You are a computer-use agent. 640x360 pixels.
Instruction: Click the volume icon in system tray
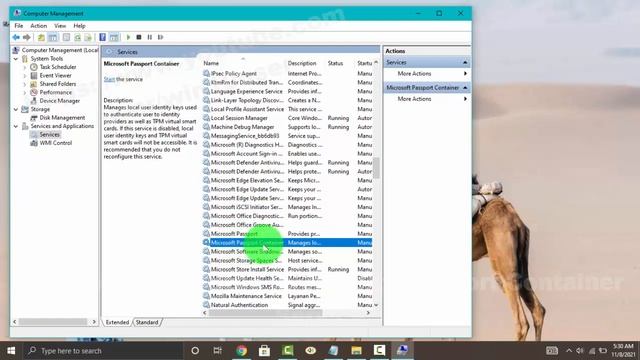click(580, 351)
